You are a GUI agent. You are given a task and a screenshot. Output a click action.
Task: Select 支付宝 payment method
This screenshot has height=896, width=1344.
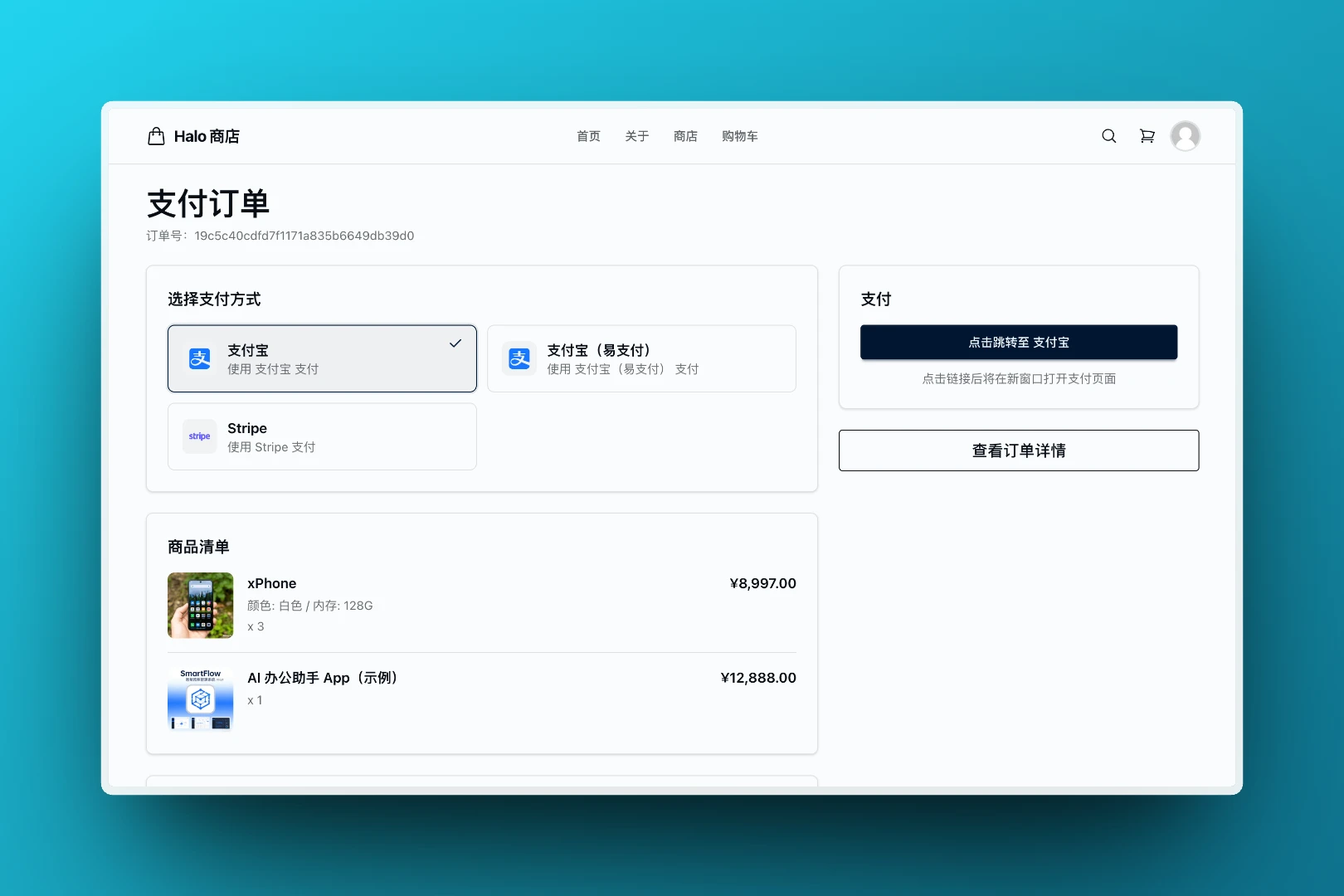coord(322,358)
